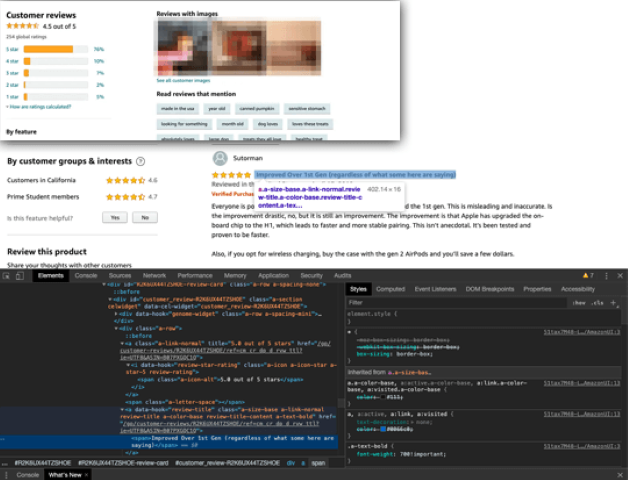The image size is (628, 480).
Task: Click the 4.5 out of 5 stars
Action: point(24,27)
